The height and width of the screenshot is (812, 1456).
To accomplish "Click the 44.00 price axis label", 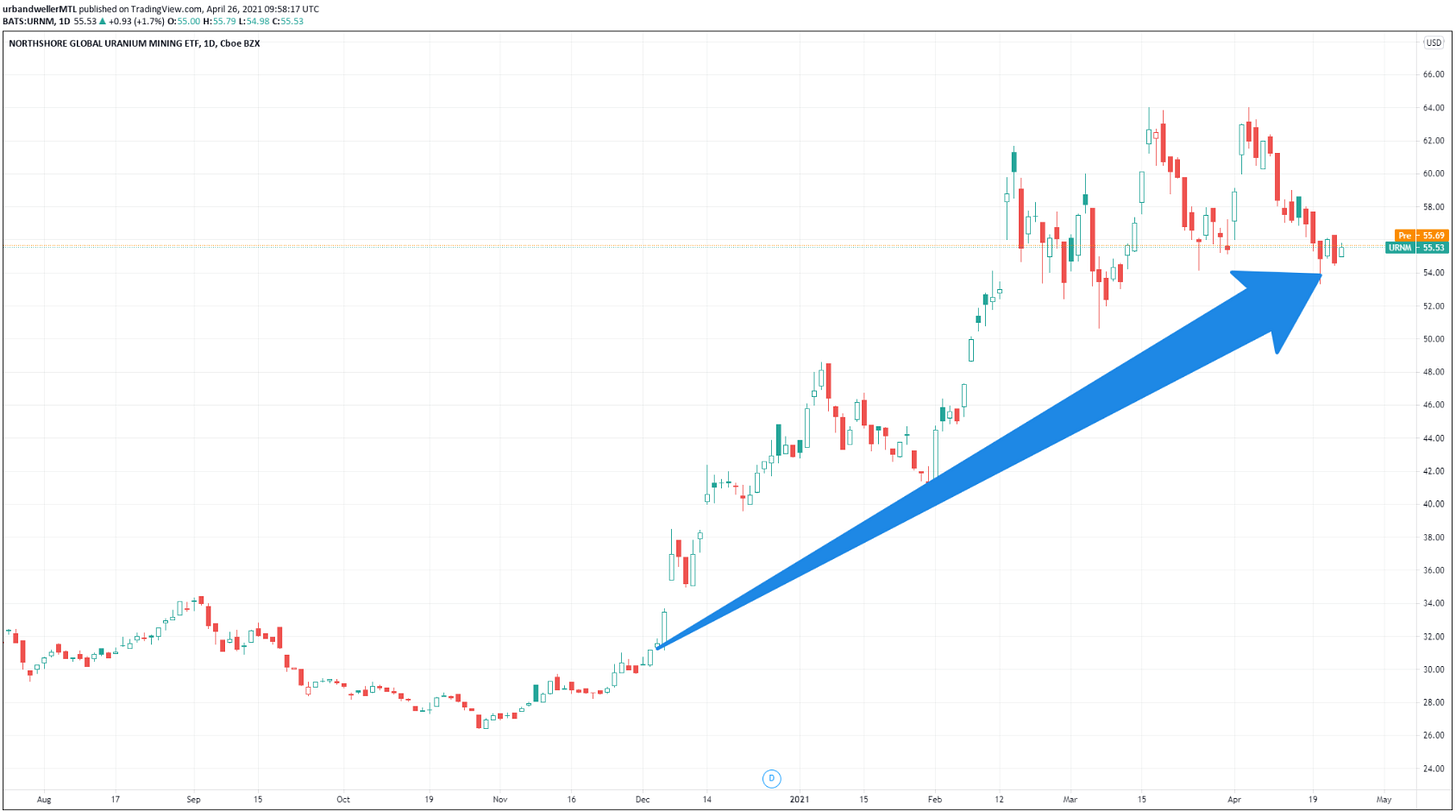I will pyautogui.click(x=1433, y=438).
